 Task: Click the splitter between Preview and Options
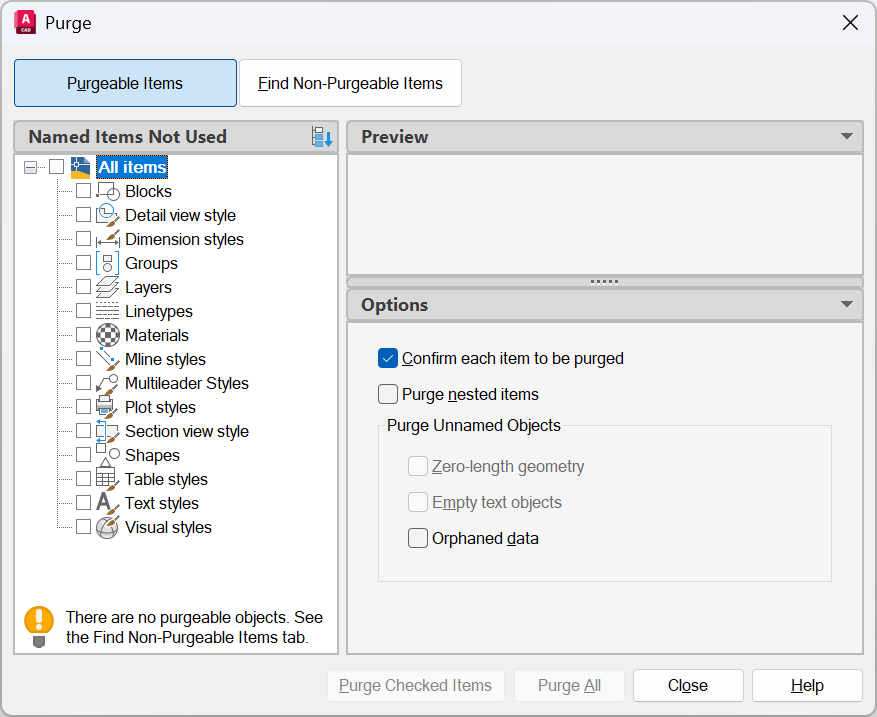604,282
